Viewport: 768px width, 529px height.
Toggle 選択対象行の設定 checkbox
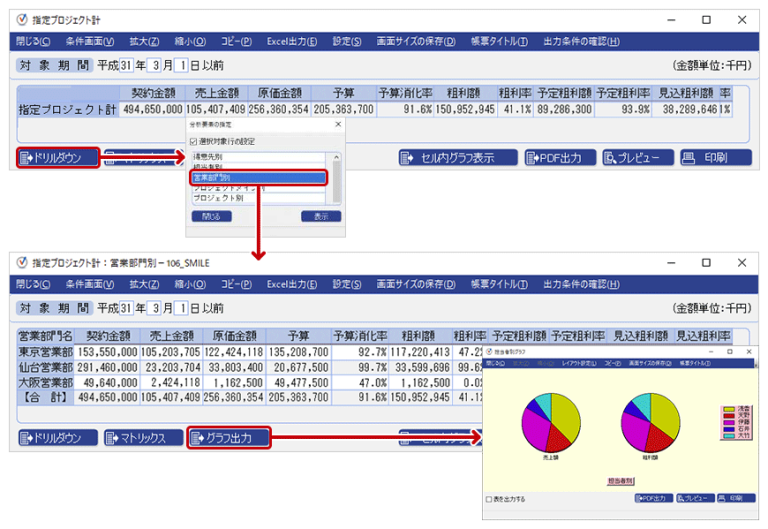pos(195,142)
